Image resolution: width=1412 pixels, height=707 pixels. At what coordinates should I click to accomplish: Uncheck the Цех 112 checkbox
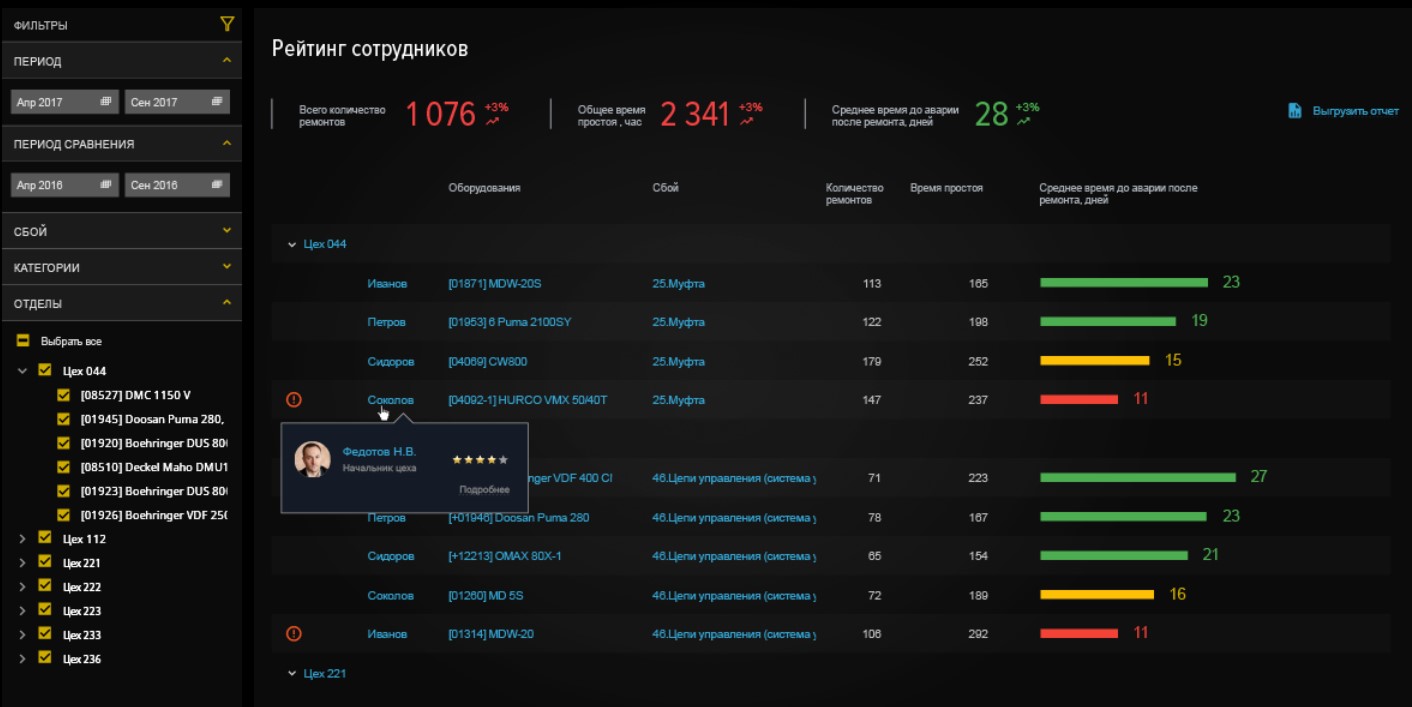pyautogui.click(x=44, y=539)
